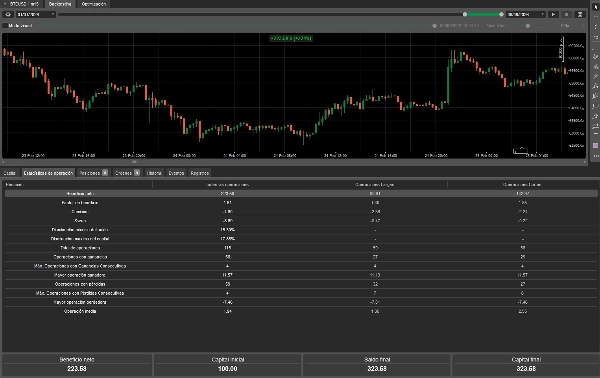Click the symbol title in the top-left tab

pyautogui.click(x=24, y=4)
